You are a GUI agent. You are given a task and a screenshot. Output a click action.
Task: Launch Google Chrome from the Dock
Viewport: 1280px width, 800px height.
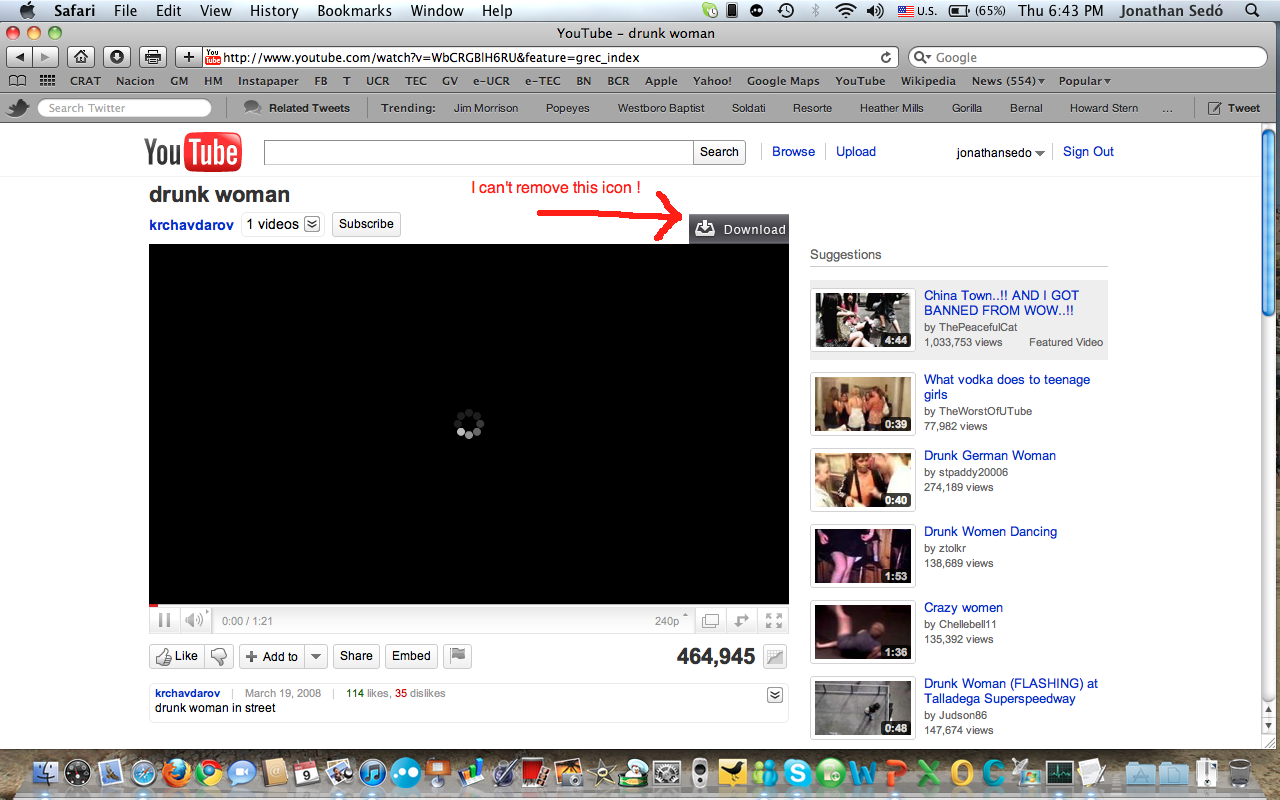pos(208,773)
